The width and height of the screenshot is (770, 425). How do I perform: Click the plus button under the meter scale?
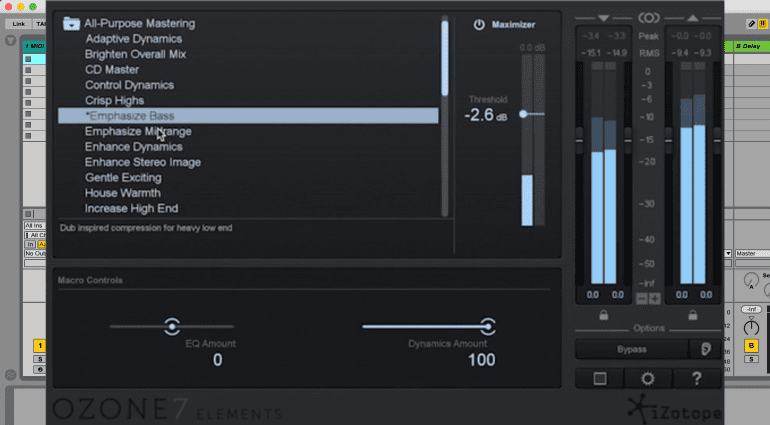click(x=655, y=298)
